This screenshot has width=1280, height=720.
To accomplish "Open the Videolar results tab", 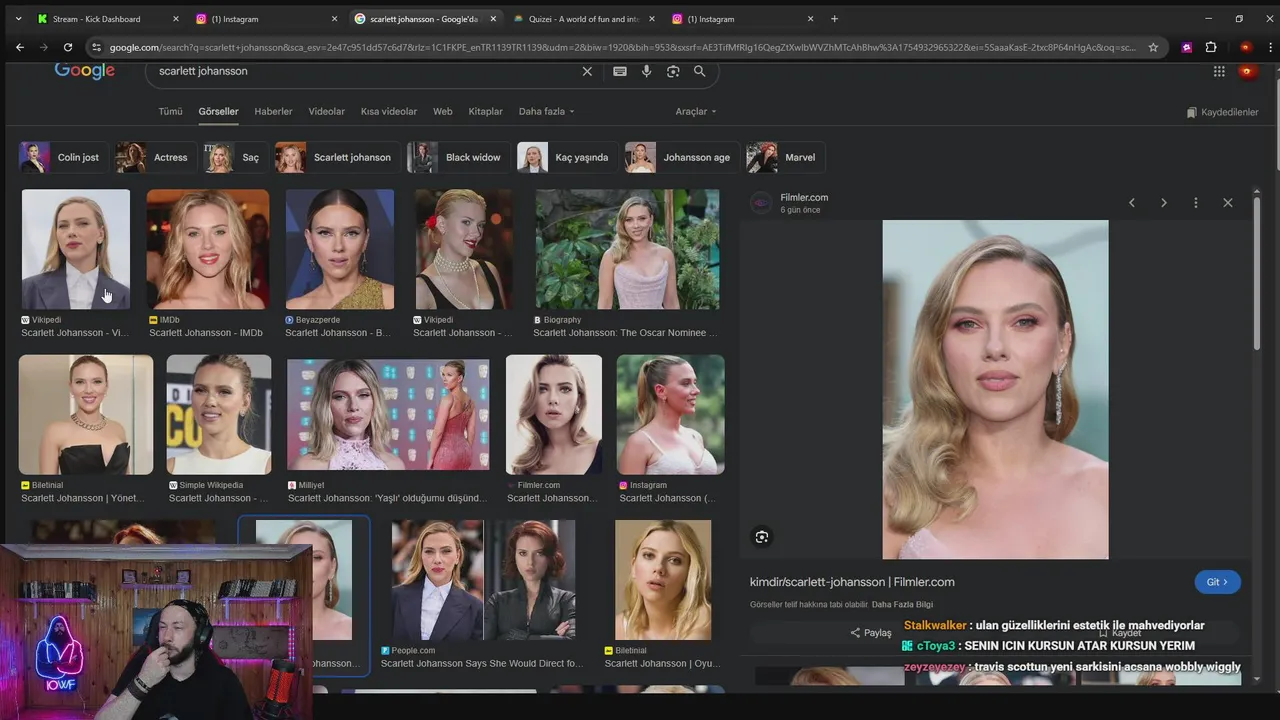I will [326, 112].
